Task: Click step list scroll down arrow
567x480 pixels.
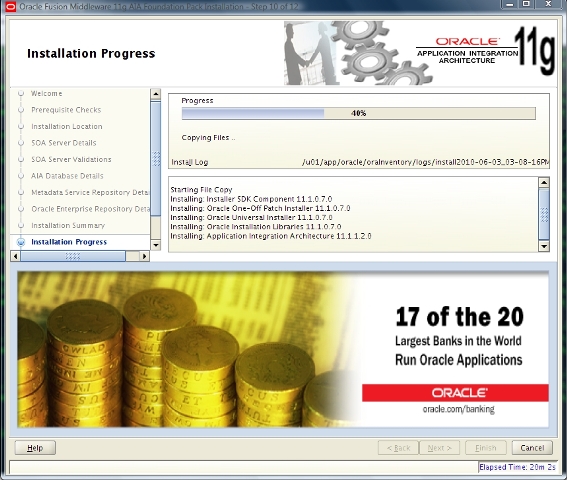Action: [155, 245]
